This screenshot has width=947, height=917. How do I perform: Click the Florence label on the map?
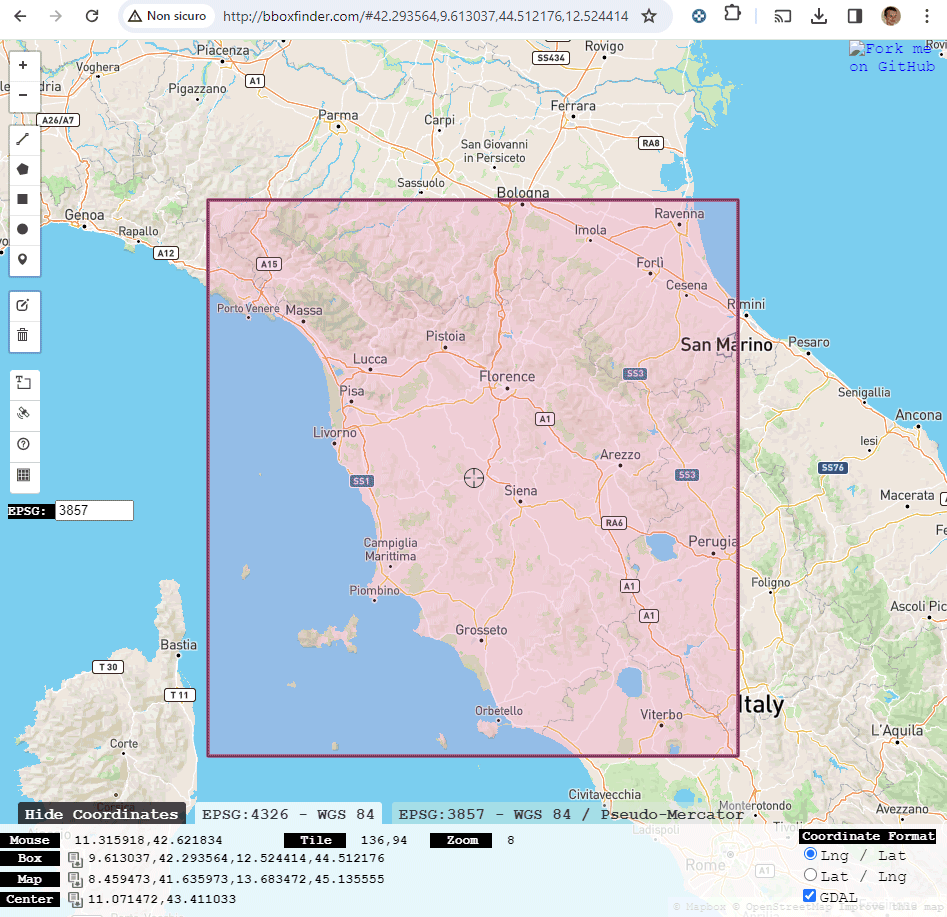[507, 376]
